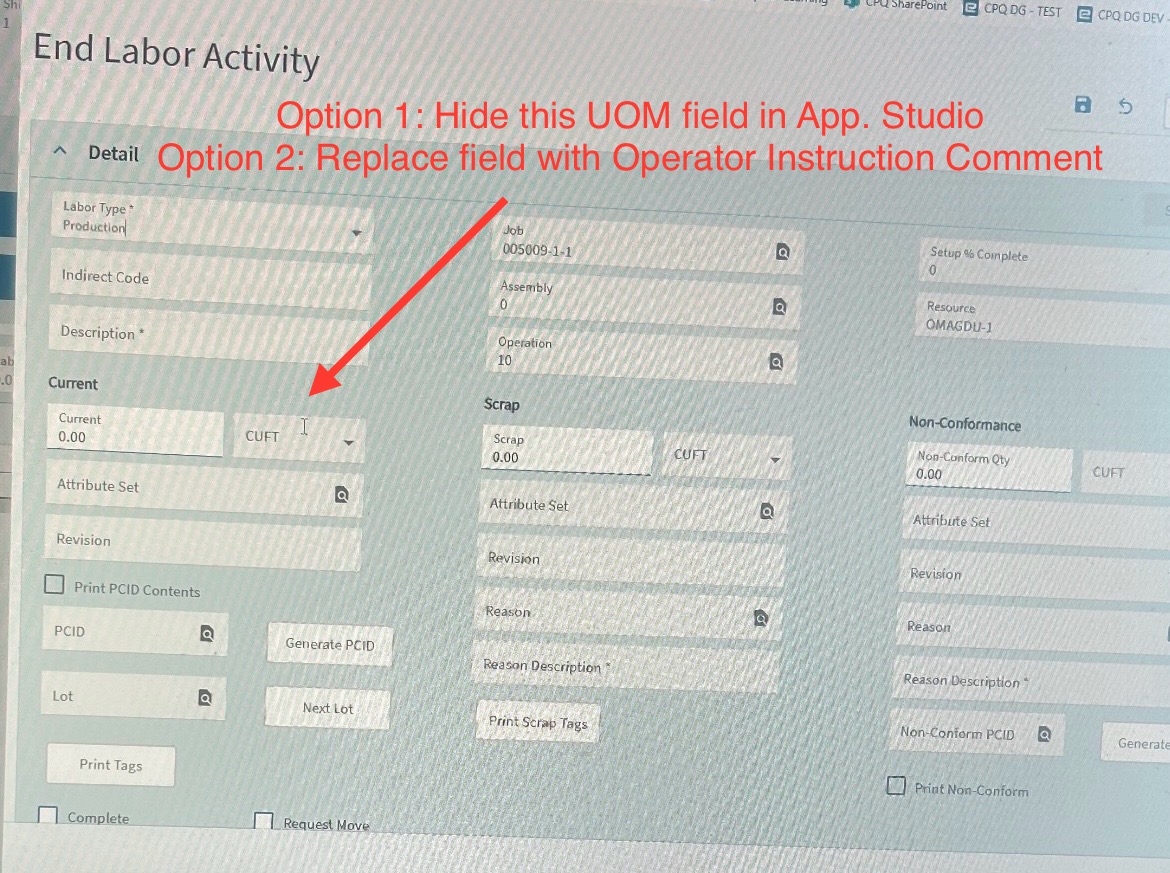Image resolution: width=1170 pixels, height=873 pixels.
Task: Click the Non-Conformance Reason field
Action: [1032, 628]
